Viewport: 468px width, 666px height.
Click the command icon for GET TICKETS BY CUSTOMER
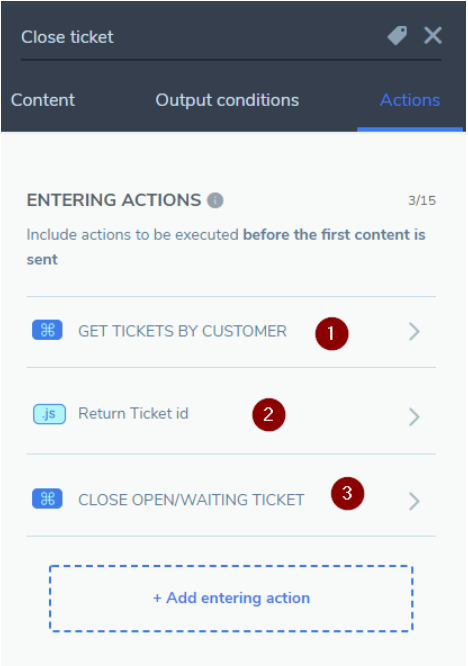click(x=47, y=330)
